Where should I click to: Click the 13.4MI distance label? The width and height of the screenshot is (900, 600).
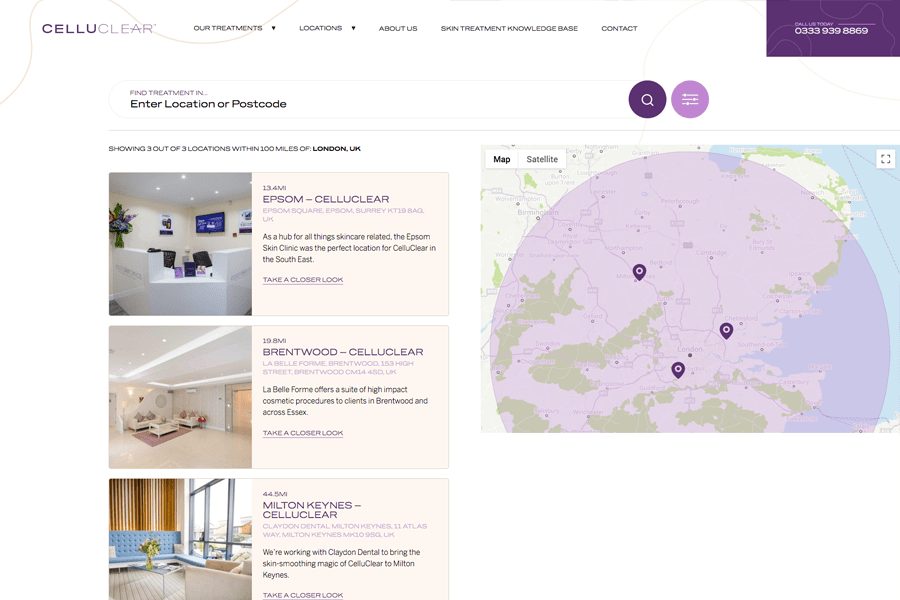point(274,188)
